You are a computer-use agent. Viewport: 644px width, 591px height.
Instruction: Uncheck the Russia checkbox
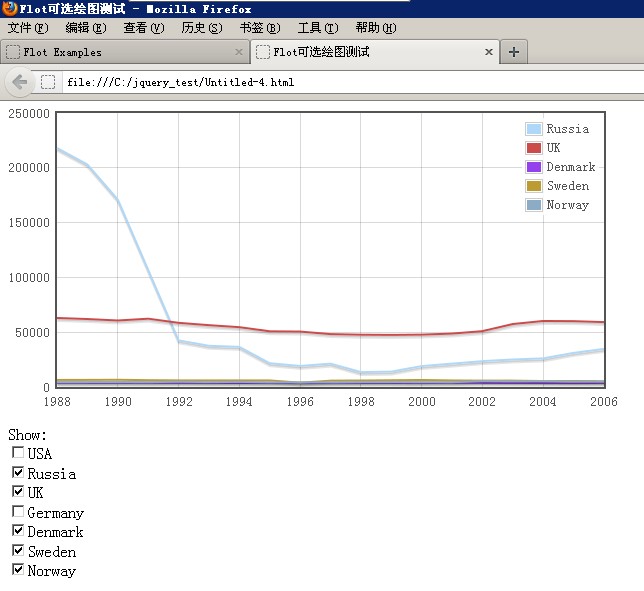18,473
